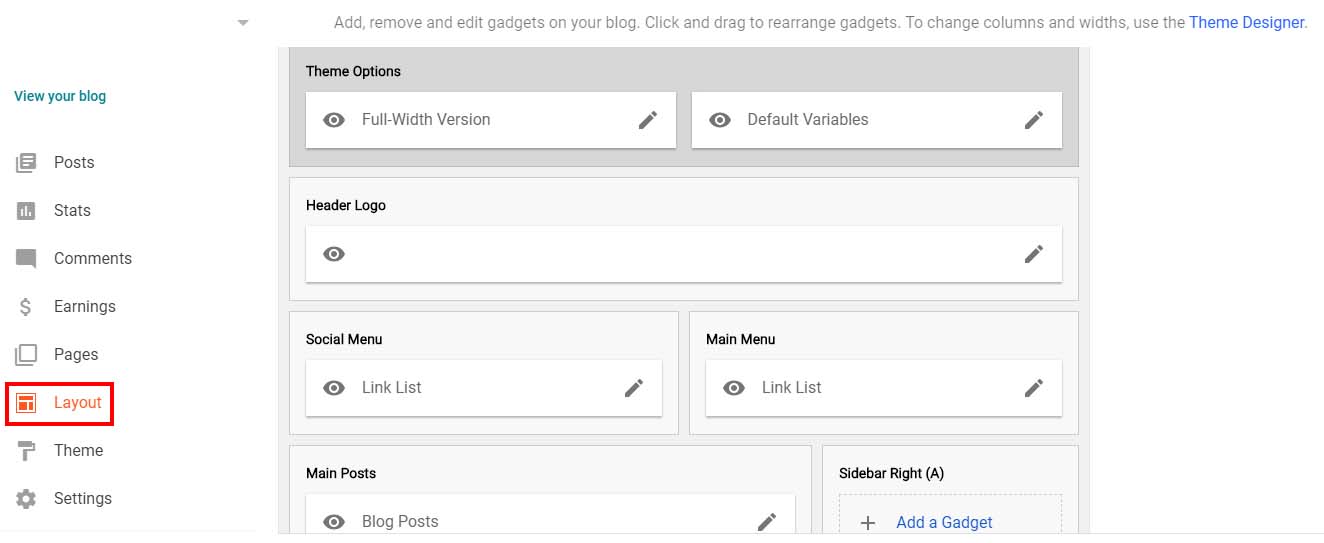The height and width of the screenshot is (543, 1324).
Task: Hide the Header Logo gadget
Action: coord(334,254)
